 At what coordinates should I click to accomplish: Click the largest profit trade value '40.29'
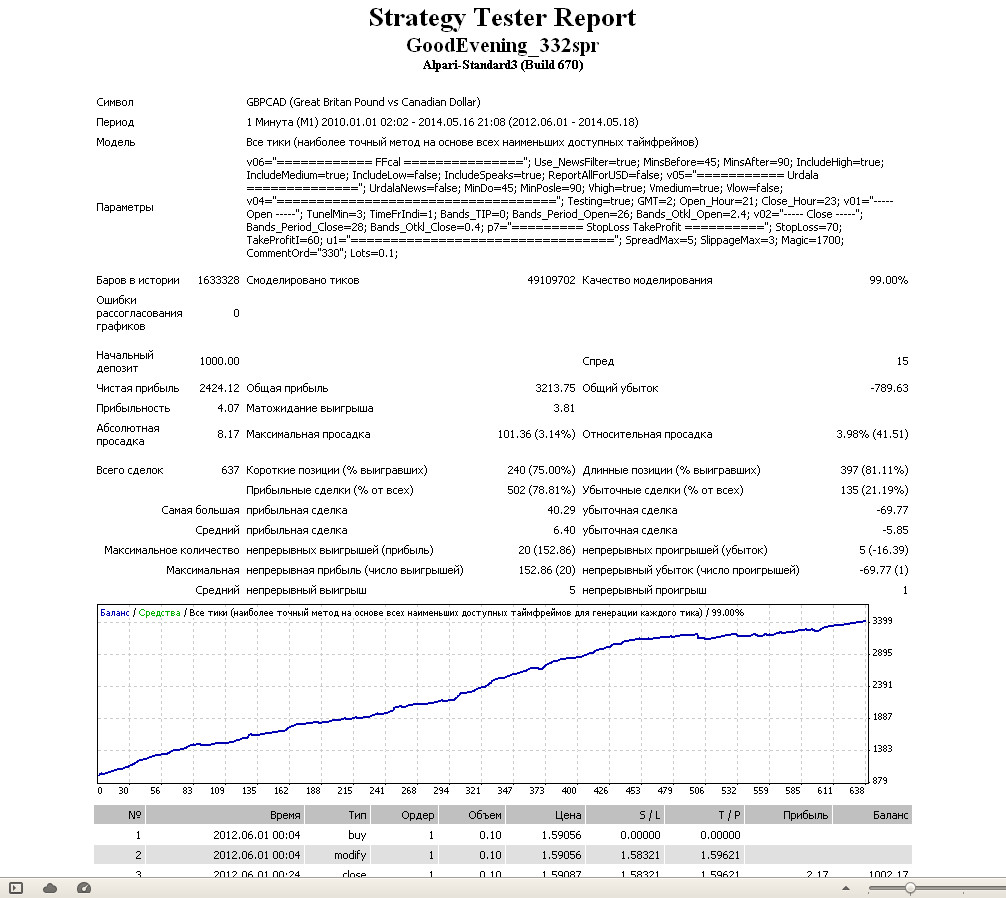coord(561,510)
